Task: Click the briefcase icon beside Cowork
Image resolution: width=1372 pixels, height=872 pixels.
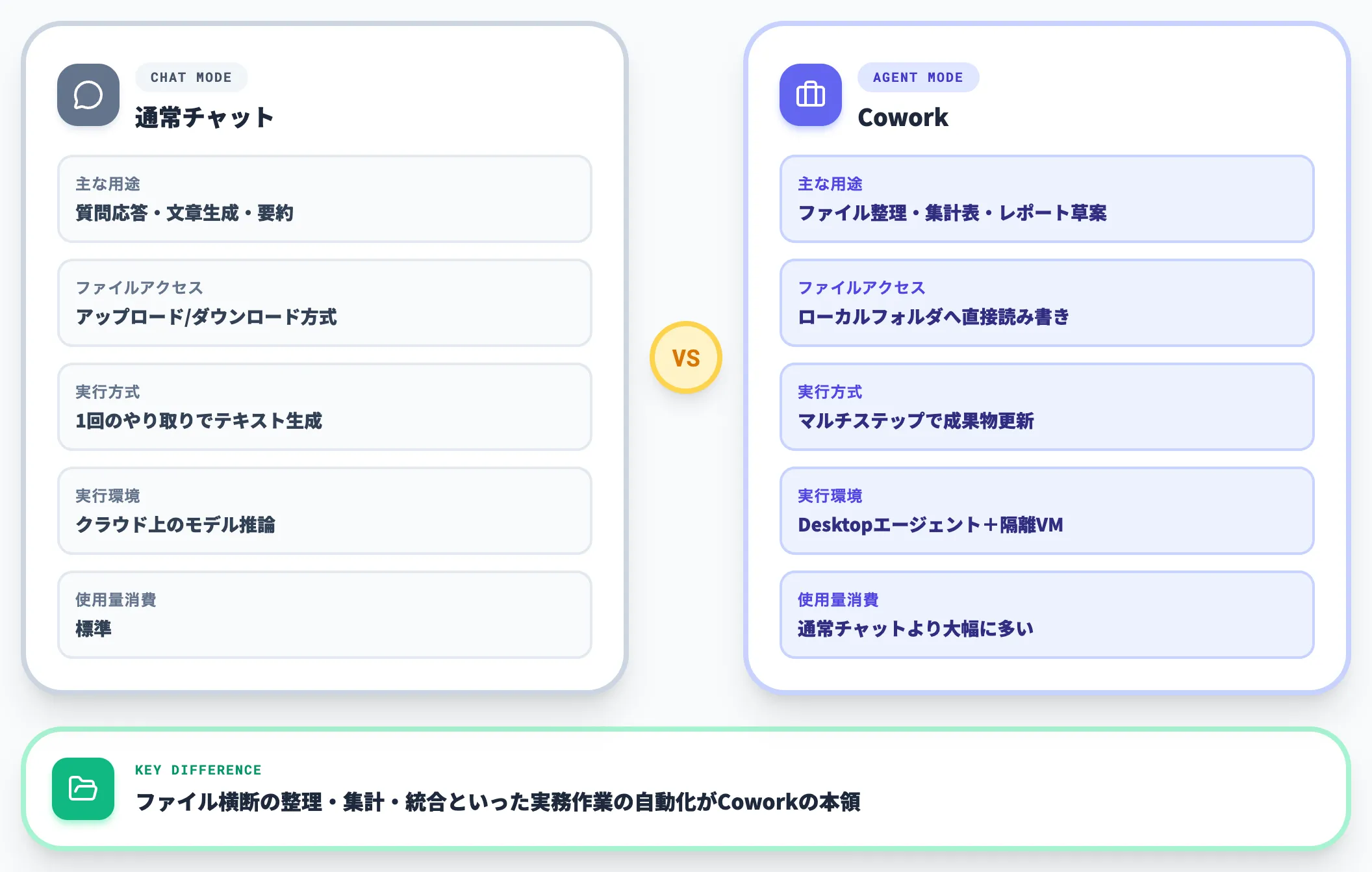Action: 811,95
